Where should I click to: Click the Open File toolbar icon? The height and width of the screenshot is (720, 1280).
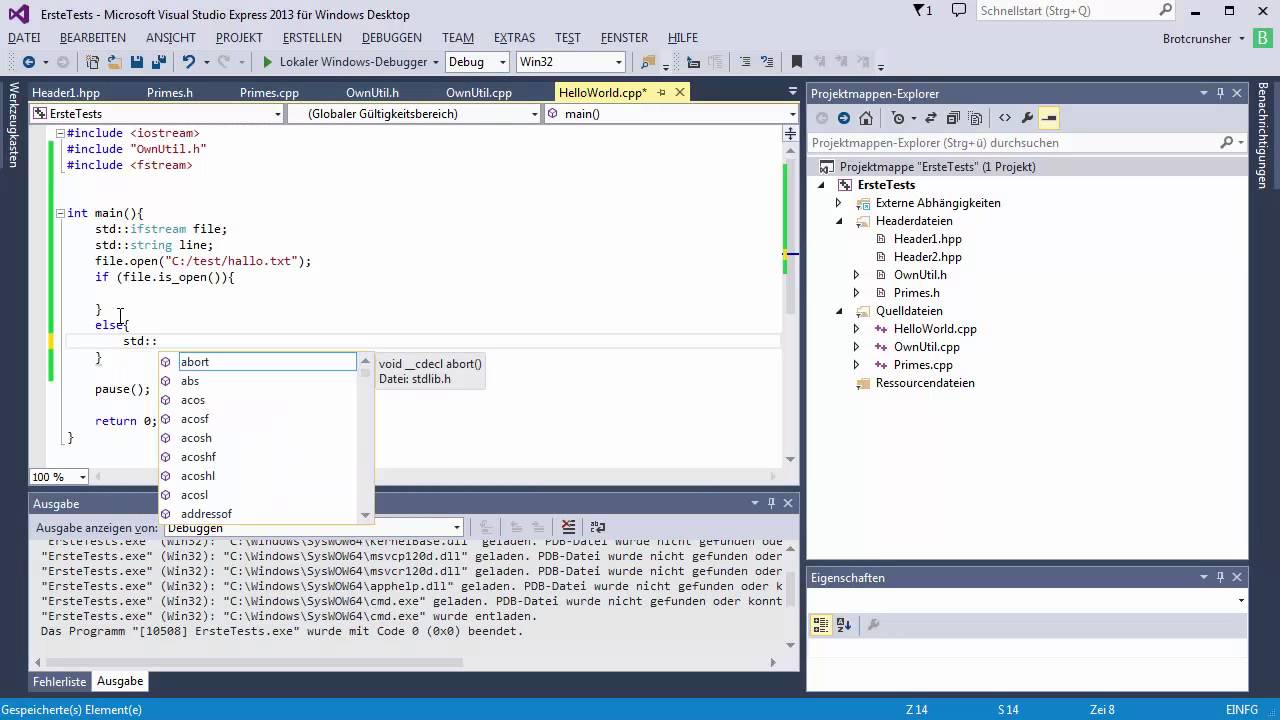(115, 62)
